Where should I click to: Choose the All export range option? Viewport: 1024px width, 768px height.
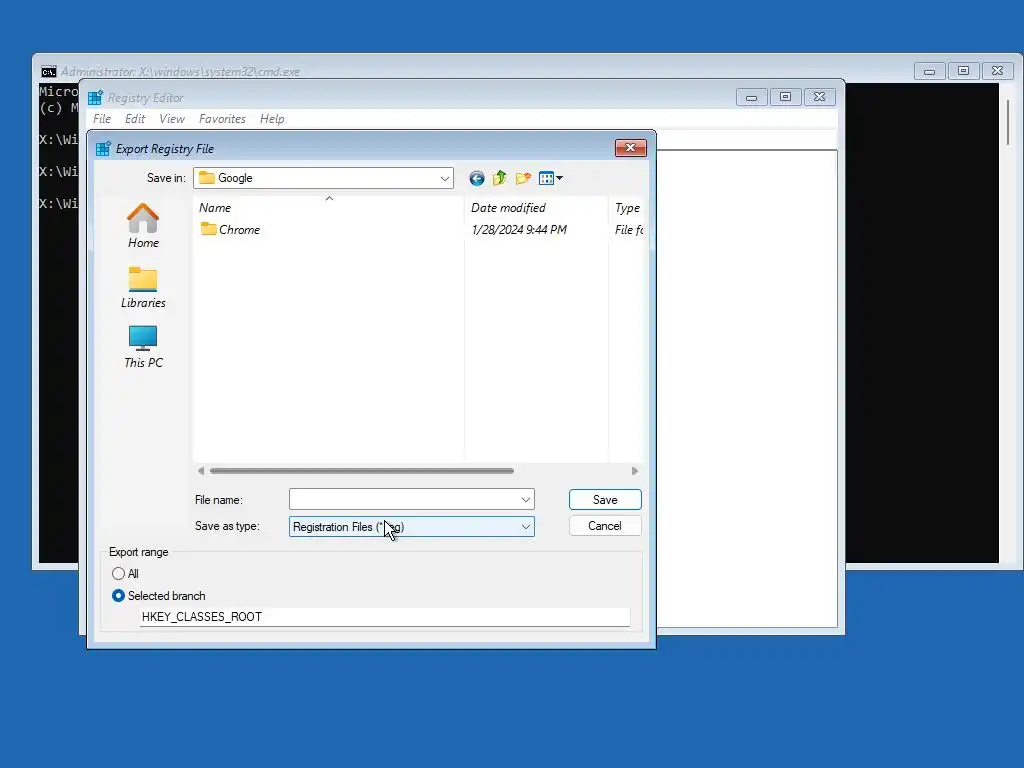118,574
